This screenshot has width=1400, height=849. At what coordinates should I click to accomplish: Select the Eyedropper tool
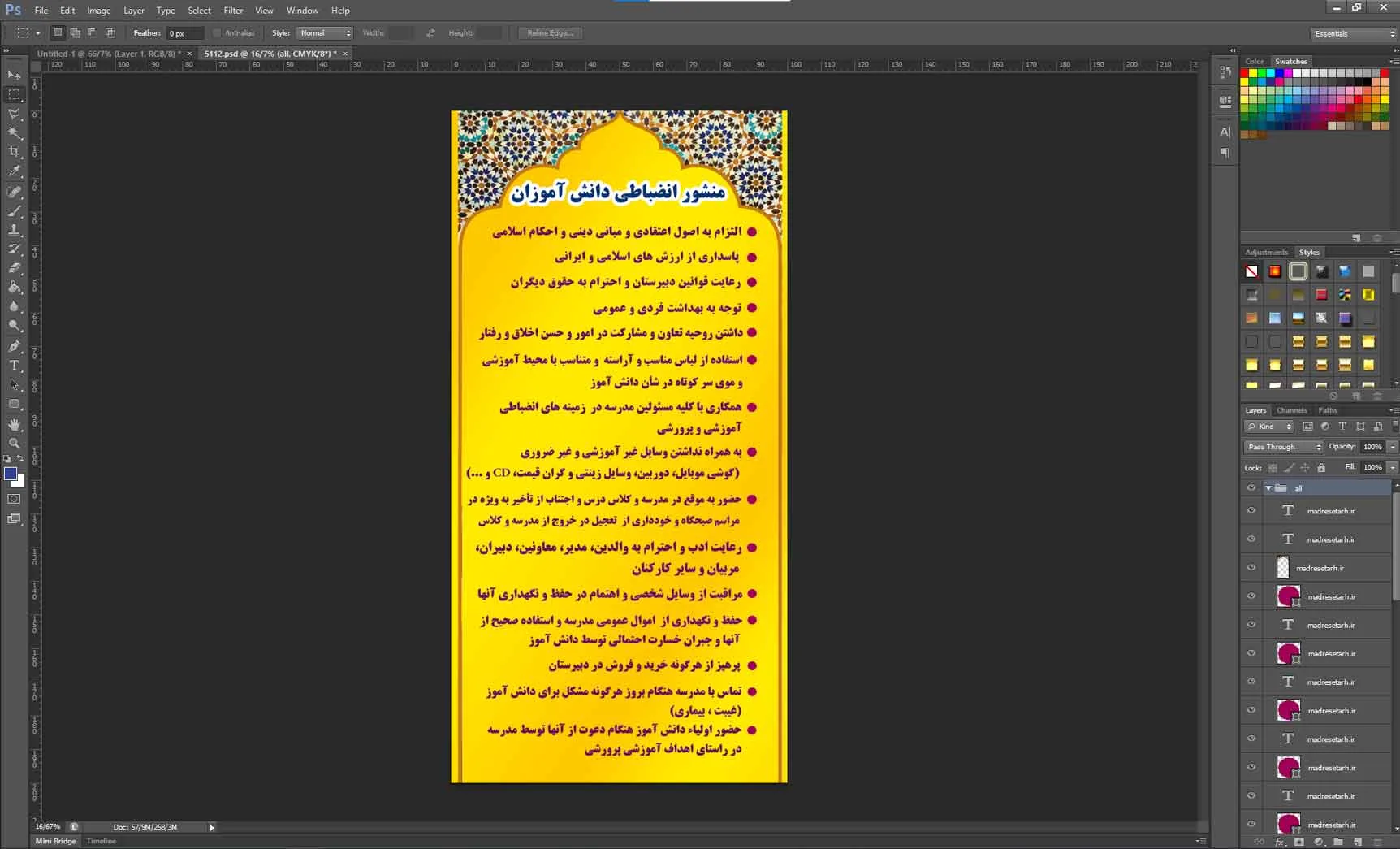[15, 171]
